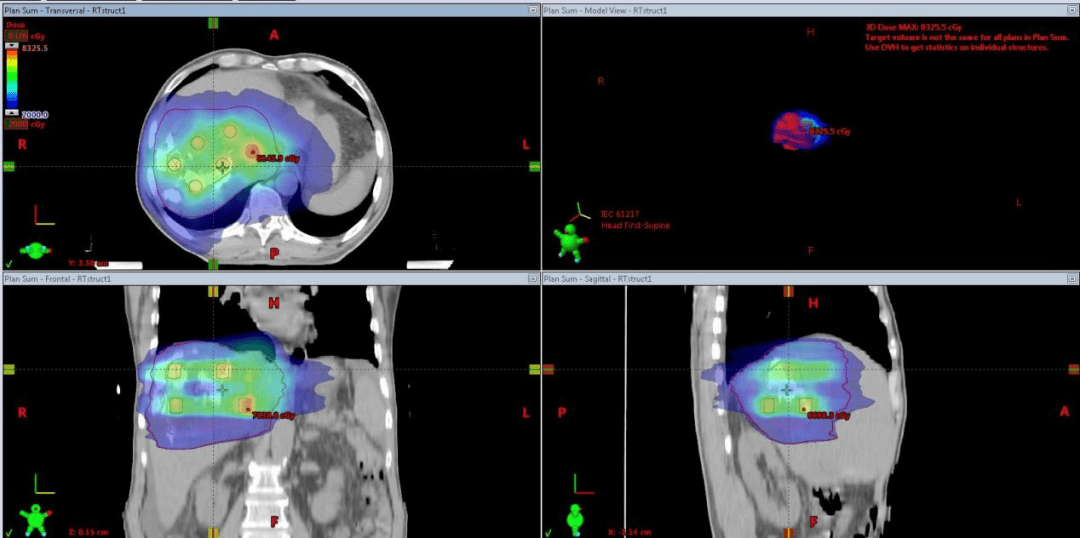Maximize the Model View pane
The height and width of the screenshot is (538, 1080).
pyautogui.click(x=1071, y=10)
